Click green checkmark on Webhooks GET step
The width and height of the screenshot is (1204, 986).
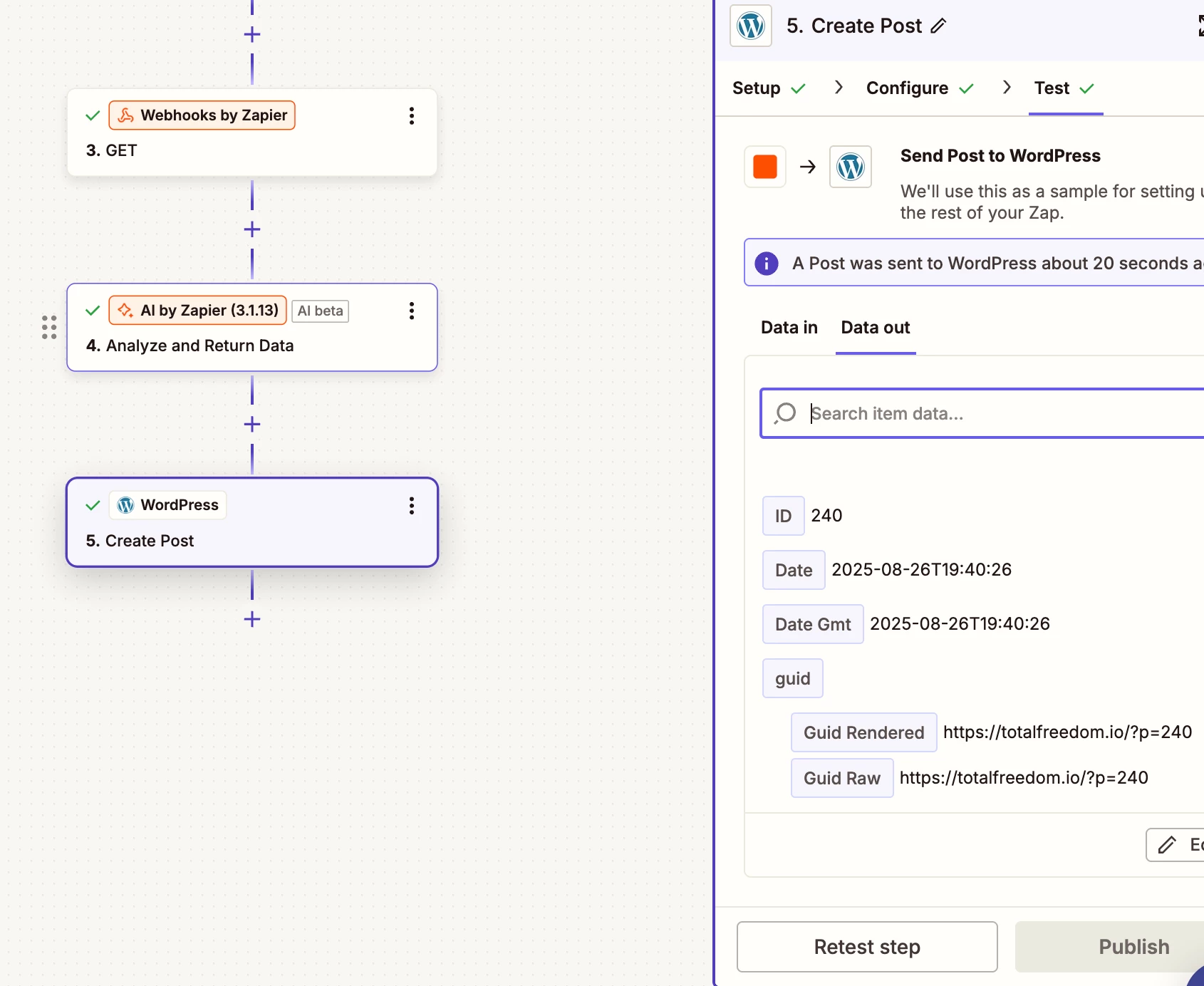point(93,115)
